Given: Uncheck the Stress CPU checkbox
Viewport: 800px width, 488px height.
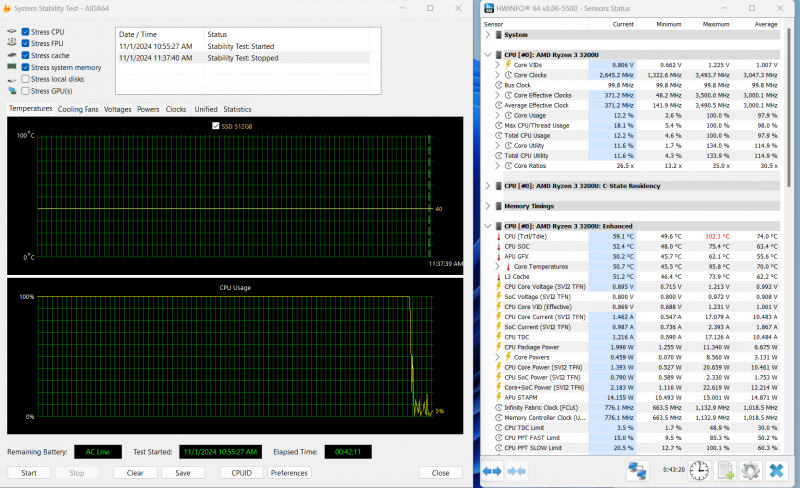Looking at the screenshot, I should 25,32.
